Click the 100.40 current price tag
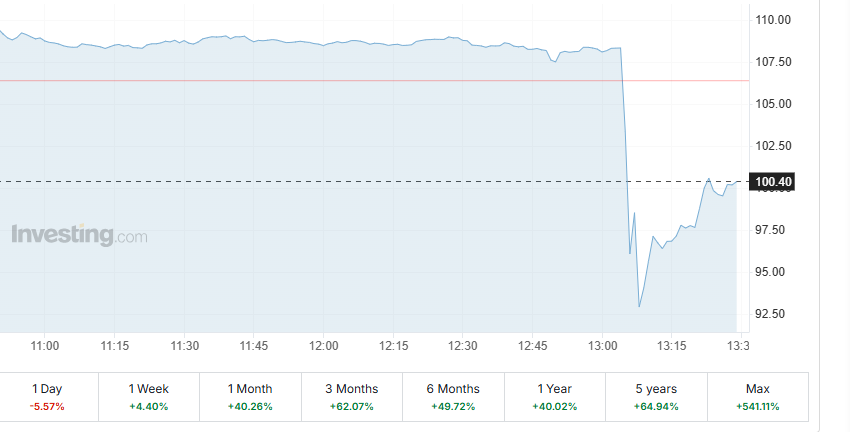 tap(771, 182)
